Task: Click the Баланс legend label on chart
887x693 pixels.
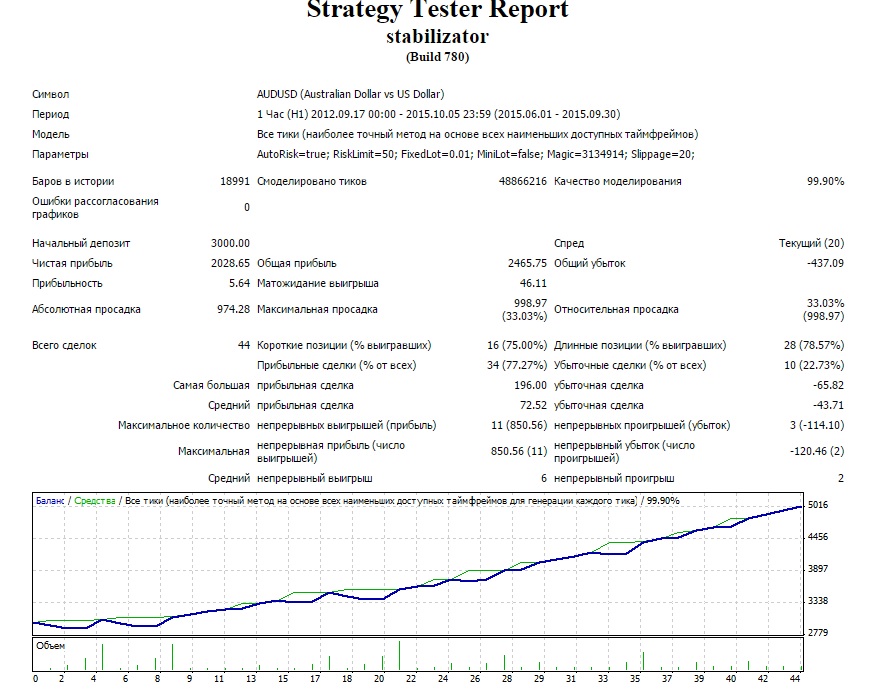Action: tap(50, 501)
